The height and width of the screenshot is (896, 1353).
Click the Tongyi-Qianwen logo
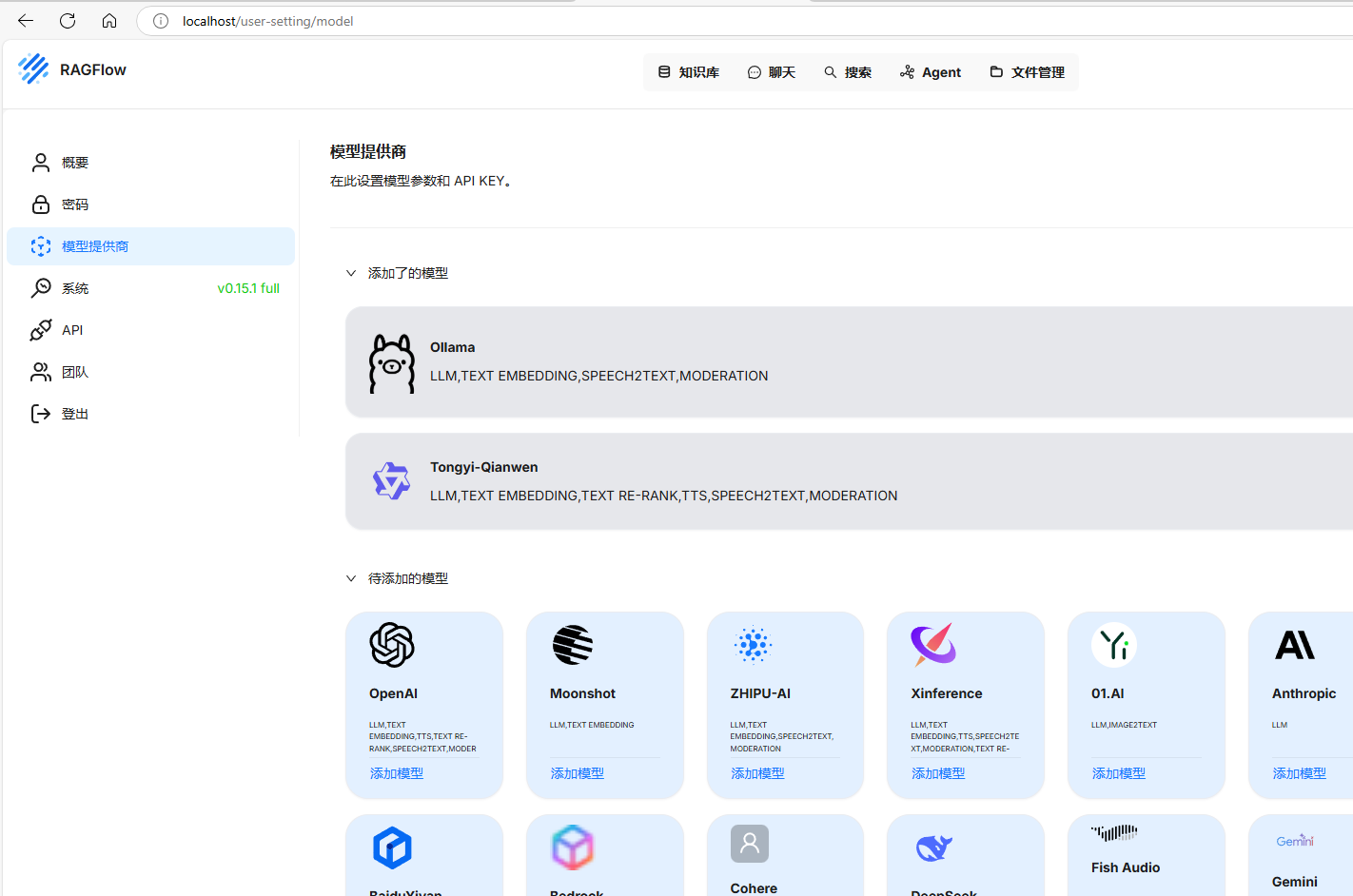click(391, 481)
